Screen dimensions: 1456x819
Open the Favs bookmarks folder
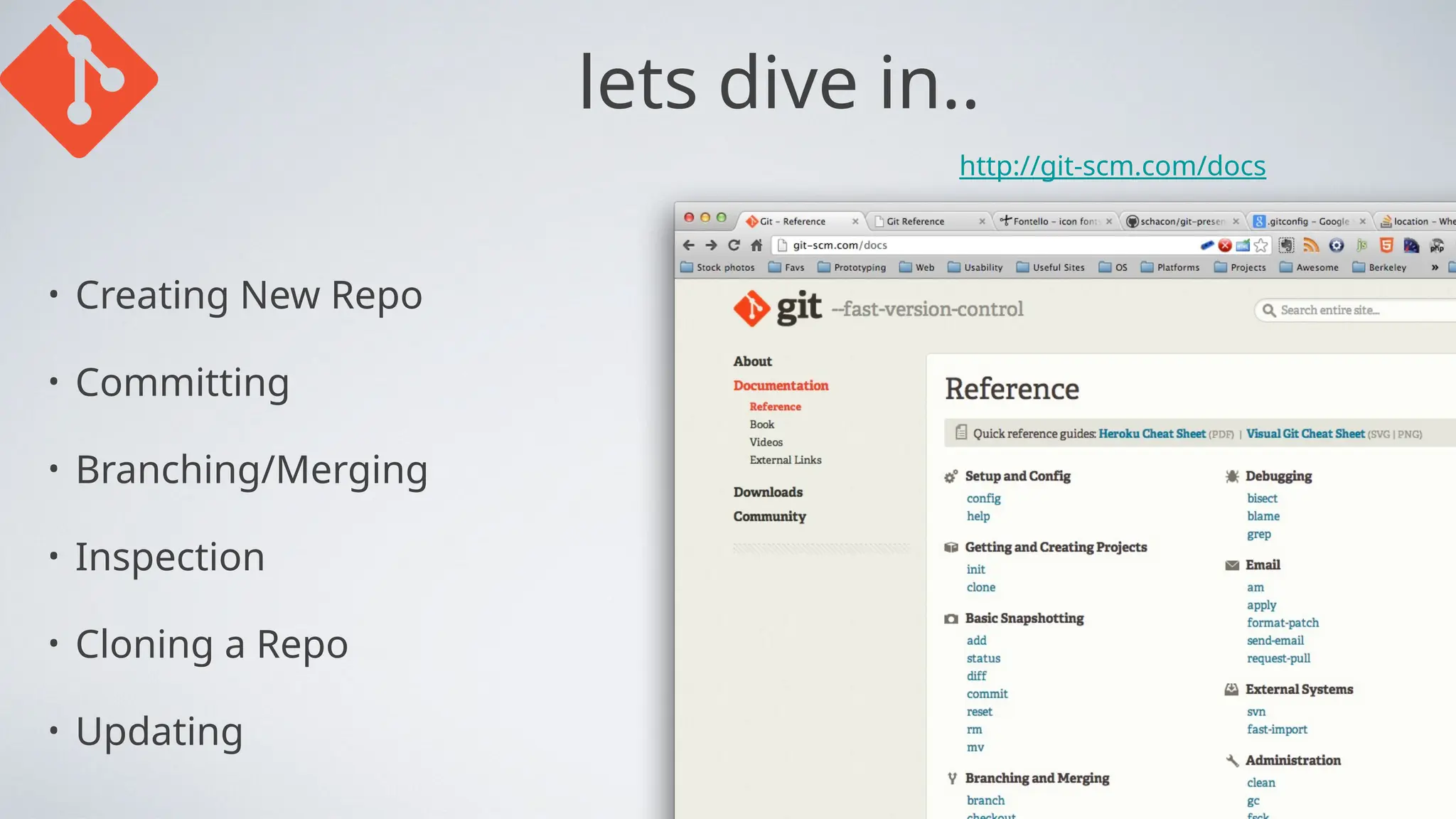[x=786, y=267]
